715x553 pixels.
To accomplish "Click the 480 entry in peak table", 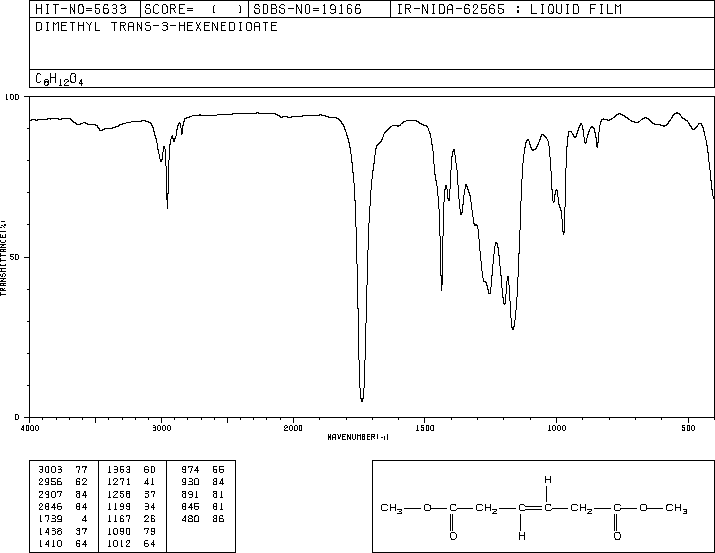I will click(x=190, y=519).
